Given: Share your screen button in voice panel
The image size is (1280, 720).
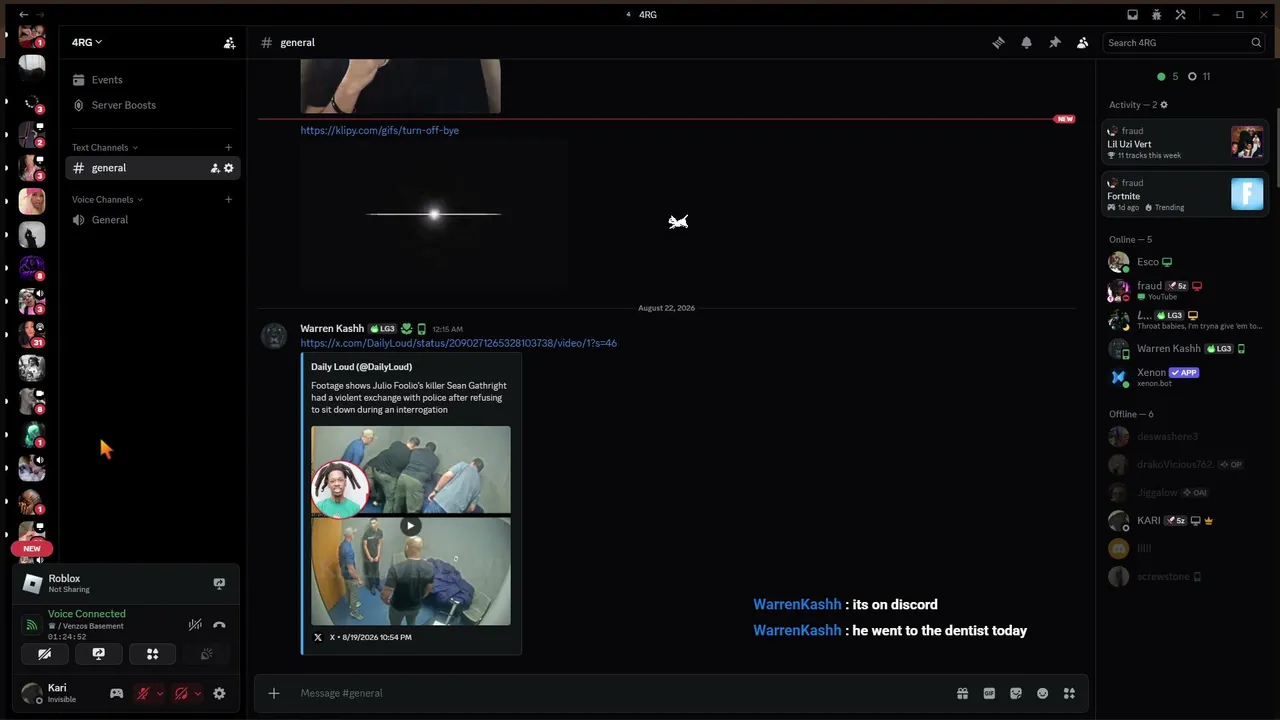Looking at the screenshot, I should coord(98,654).
